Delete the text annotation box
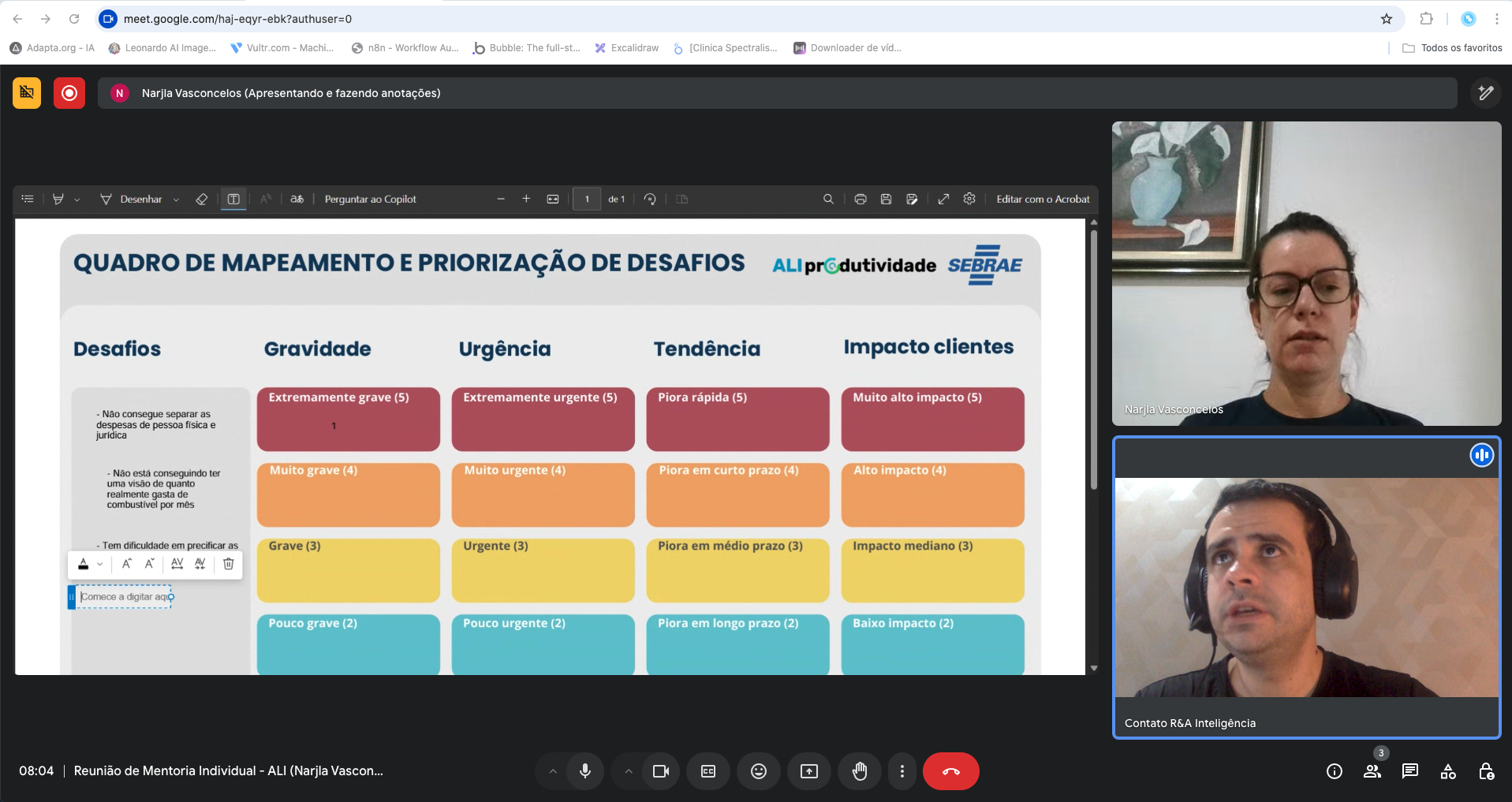1512x802 pixels. (229, 564)
